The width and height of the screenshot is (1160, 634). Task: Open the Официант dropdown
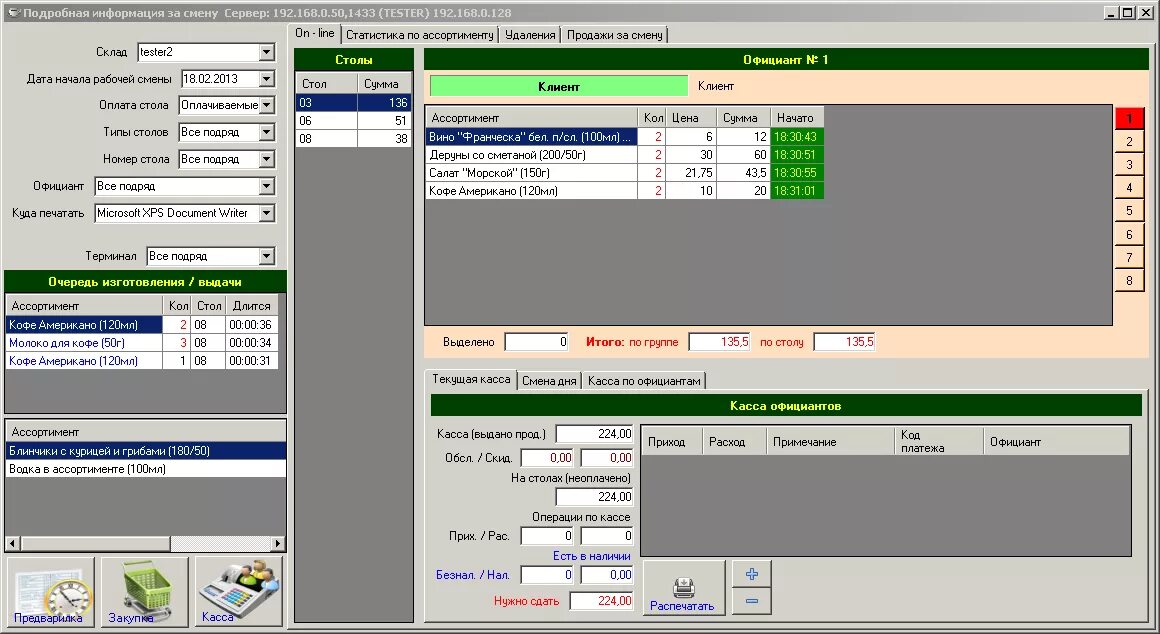click(267, 186)
